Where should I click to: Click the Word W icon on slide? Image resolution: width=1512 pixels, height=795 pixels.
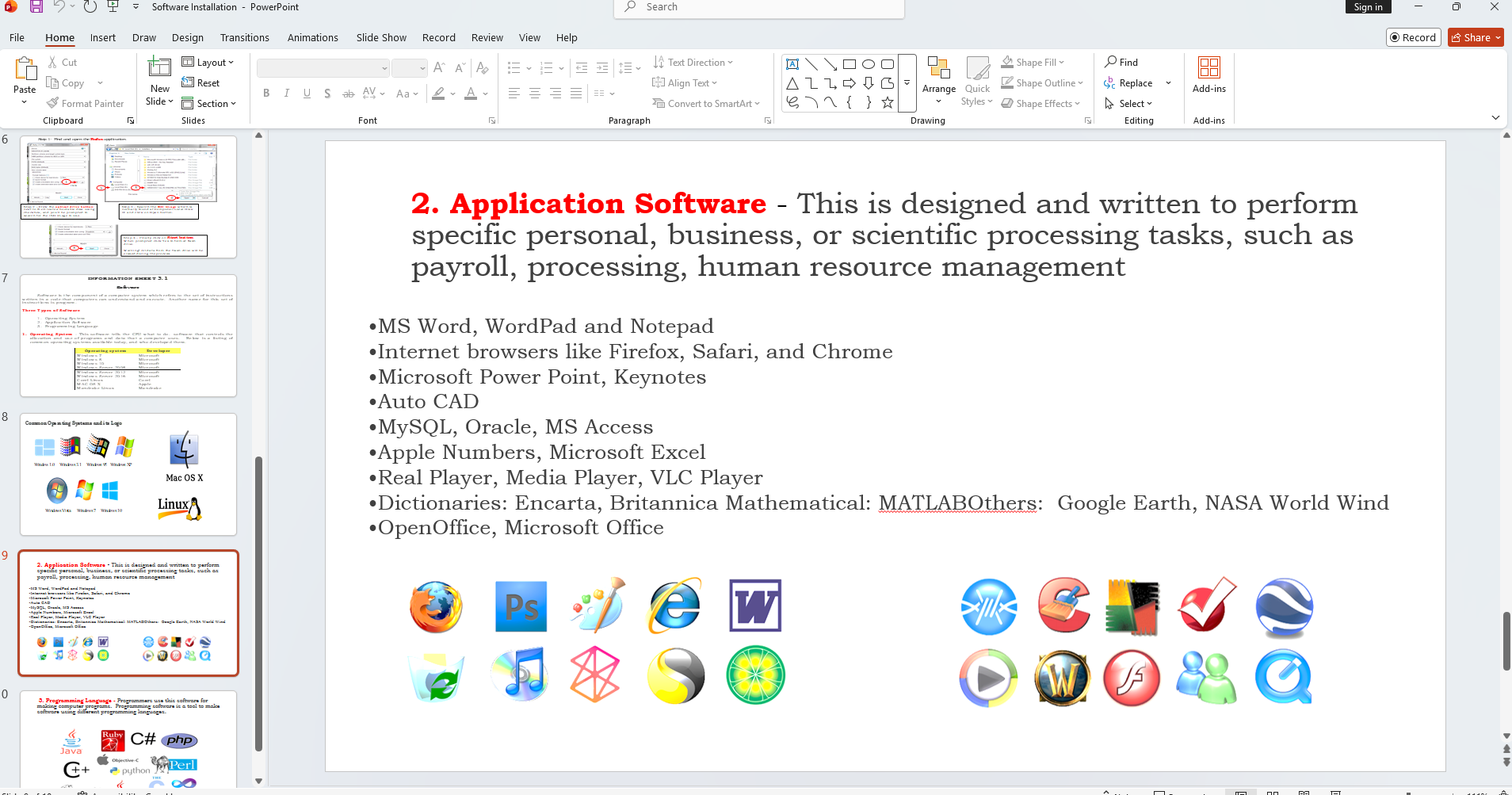(x=755, y=606)
